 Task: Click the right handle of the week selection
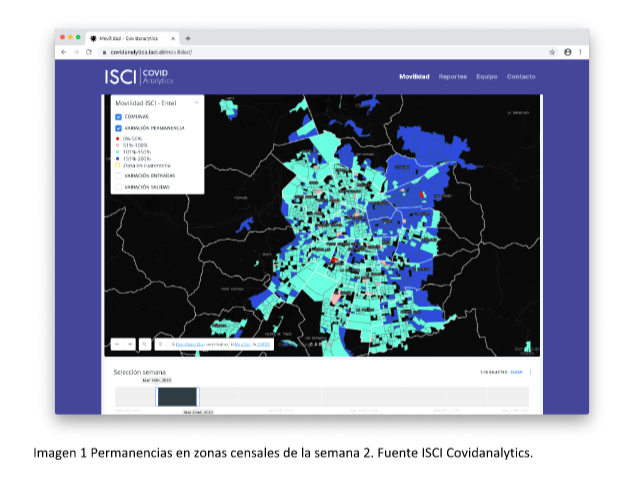(198, 397)
